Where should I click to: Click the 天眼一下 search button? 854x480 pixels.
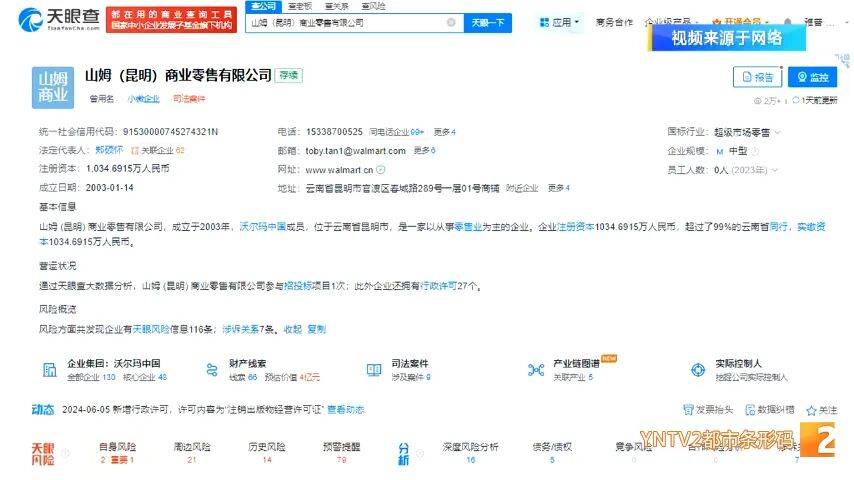[x=488, y=23]
